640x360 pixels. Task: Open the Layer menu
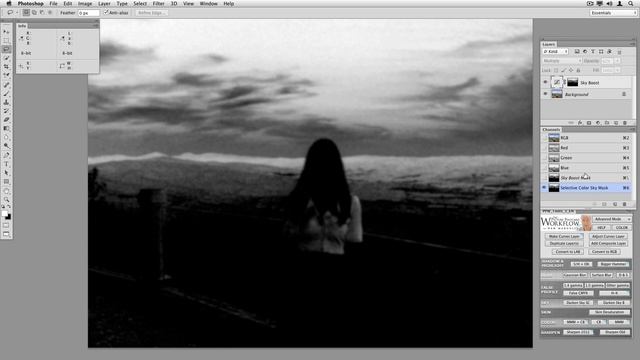click(104, 4)
